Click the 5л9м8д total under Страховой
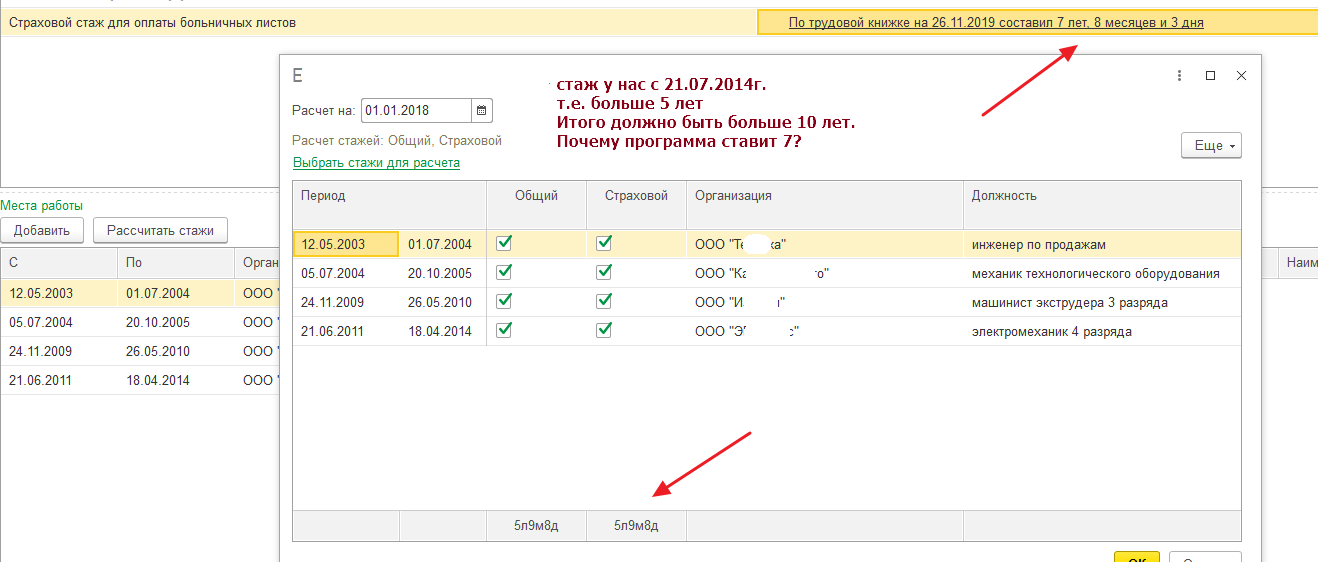Image resolution: width=1318 pixels, height=562 pixels. (x=636, y=525)
